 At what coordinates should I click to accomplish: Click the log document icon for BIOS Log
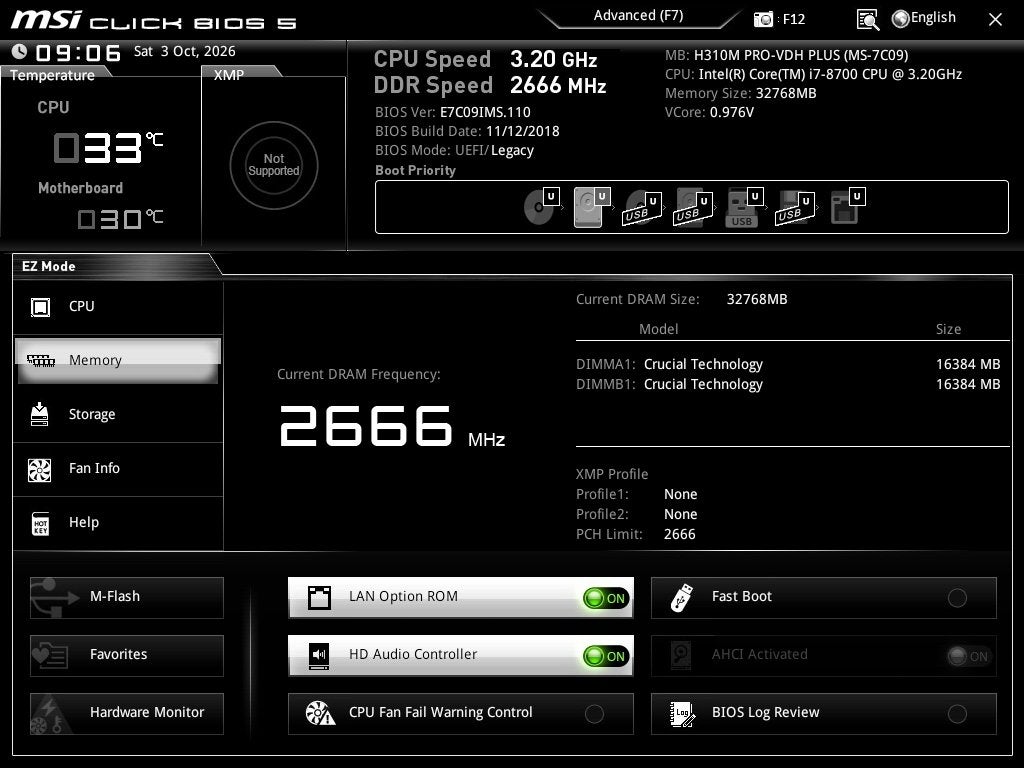(x=682, y=714)
